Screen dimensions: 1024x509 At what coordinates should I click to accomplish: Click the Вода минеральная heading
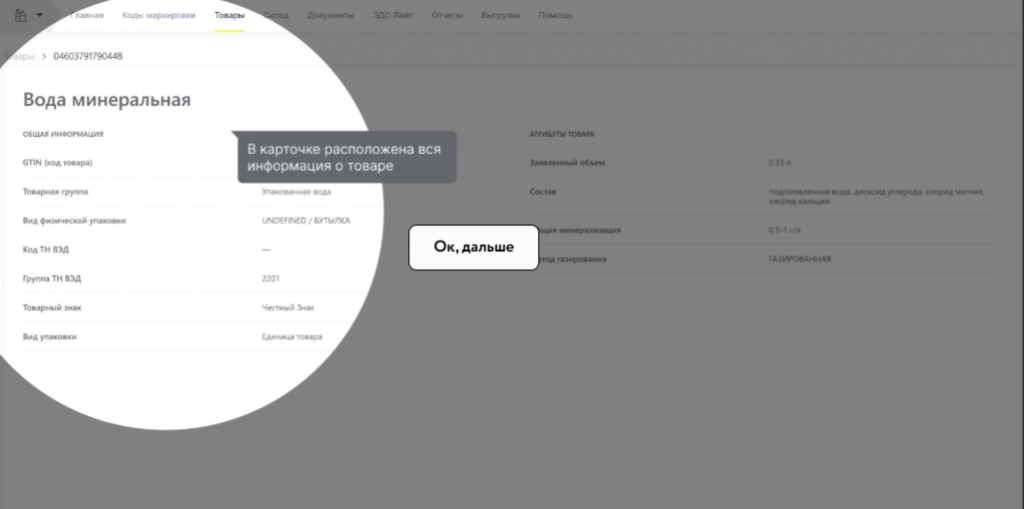(107, 100)
